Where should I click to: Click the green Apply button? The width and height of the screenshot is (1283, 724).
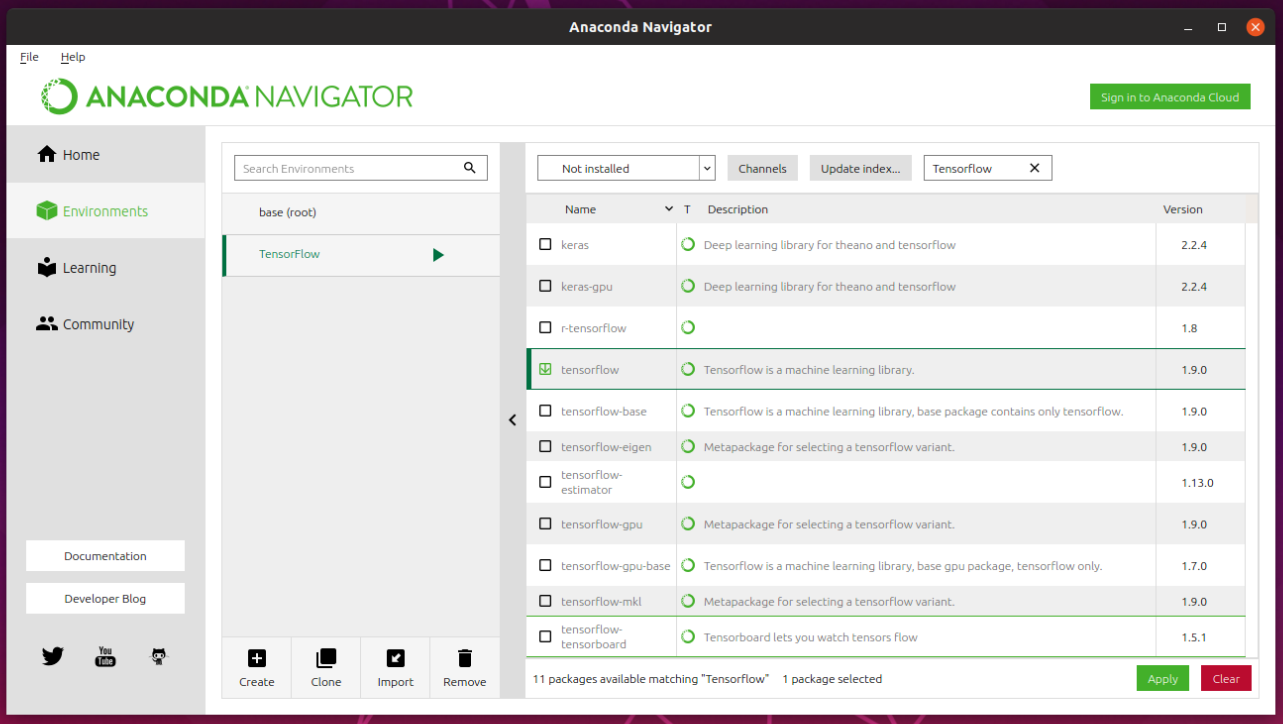point(1163,678)
